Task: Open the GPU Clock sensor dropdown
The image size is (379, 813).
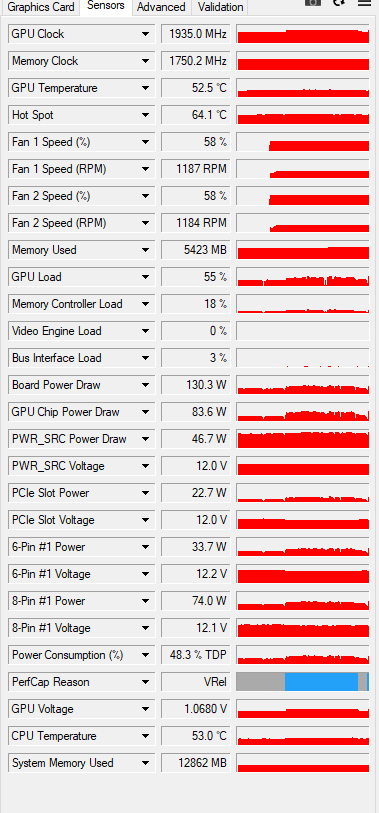Action: 145,34
